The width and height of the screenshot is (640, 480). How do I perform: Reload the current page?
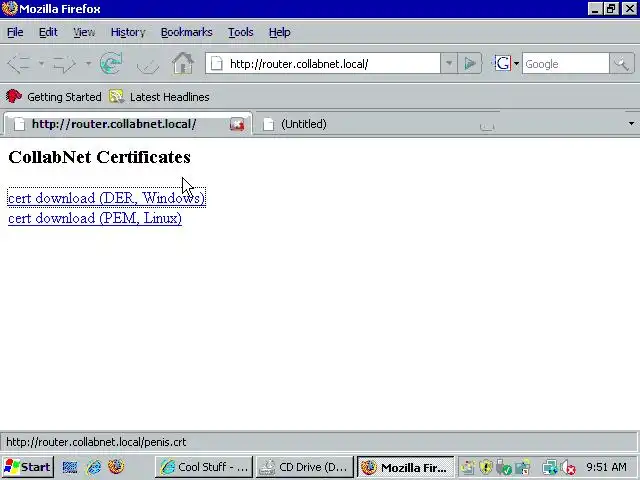pyautogui.click(x=111, y=64)
